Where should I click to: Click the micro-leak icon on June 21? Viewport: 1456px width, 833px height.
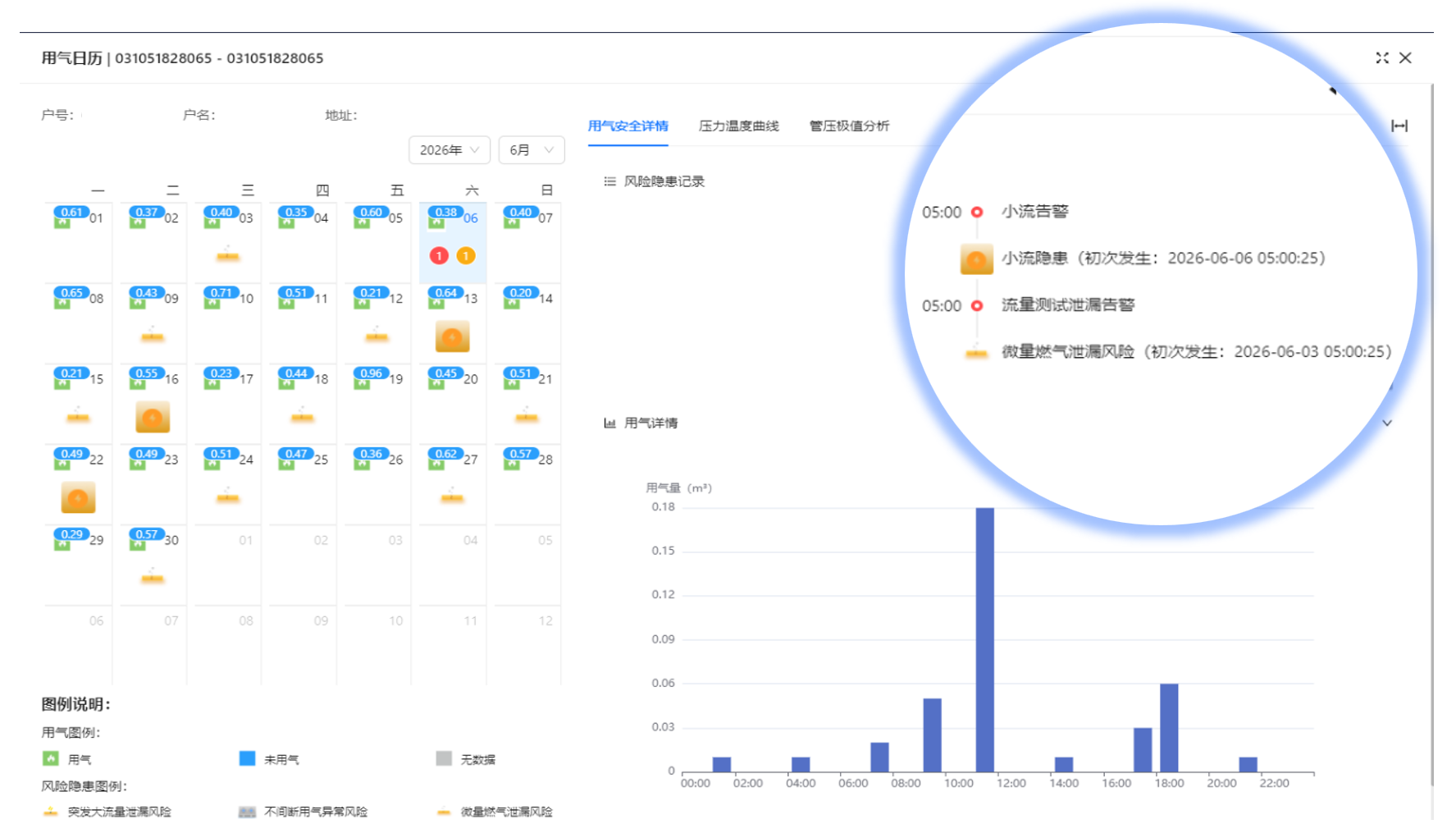tap(527, 416)
